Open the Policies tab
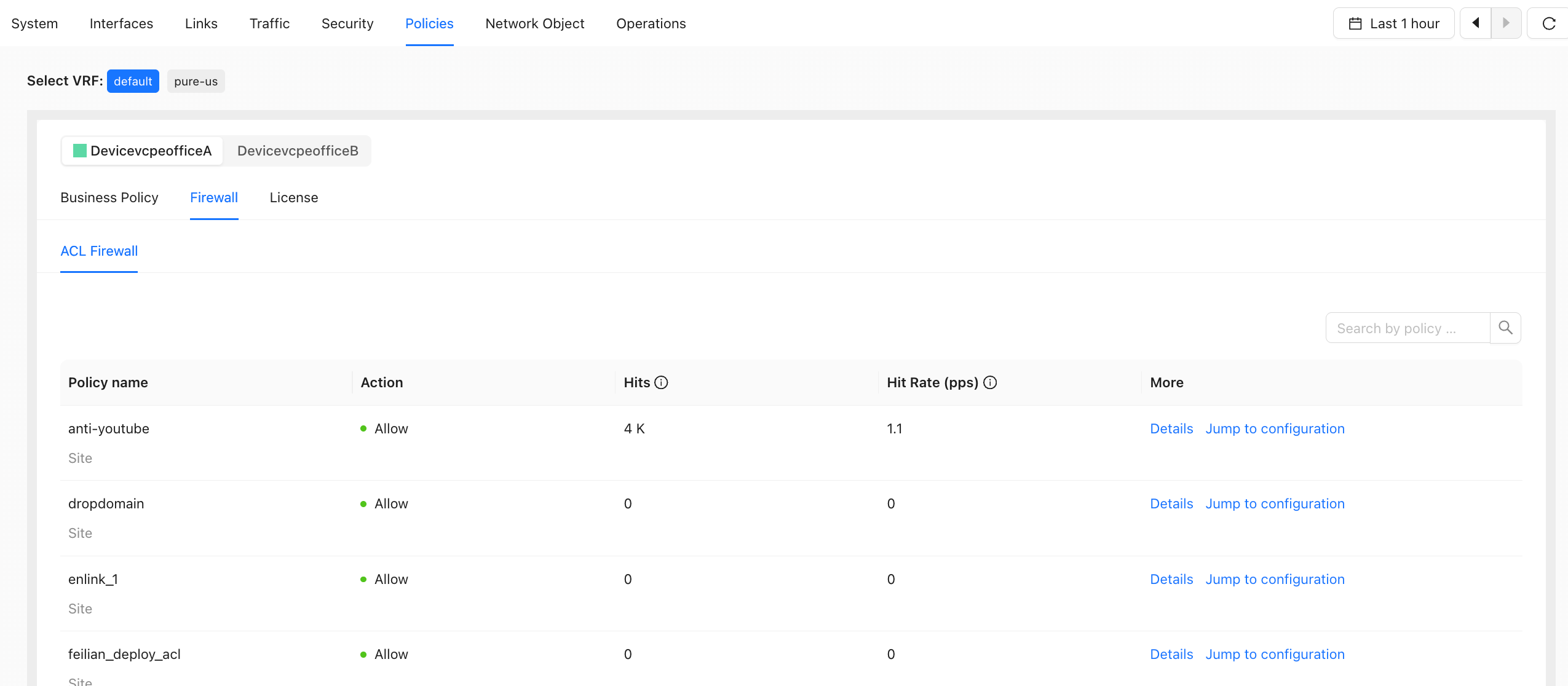 click(429, 23)
